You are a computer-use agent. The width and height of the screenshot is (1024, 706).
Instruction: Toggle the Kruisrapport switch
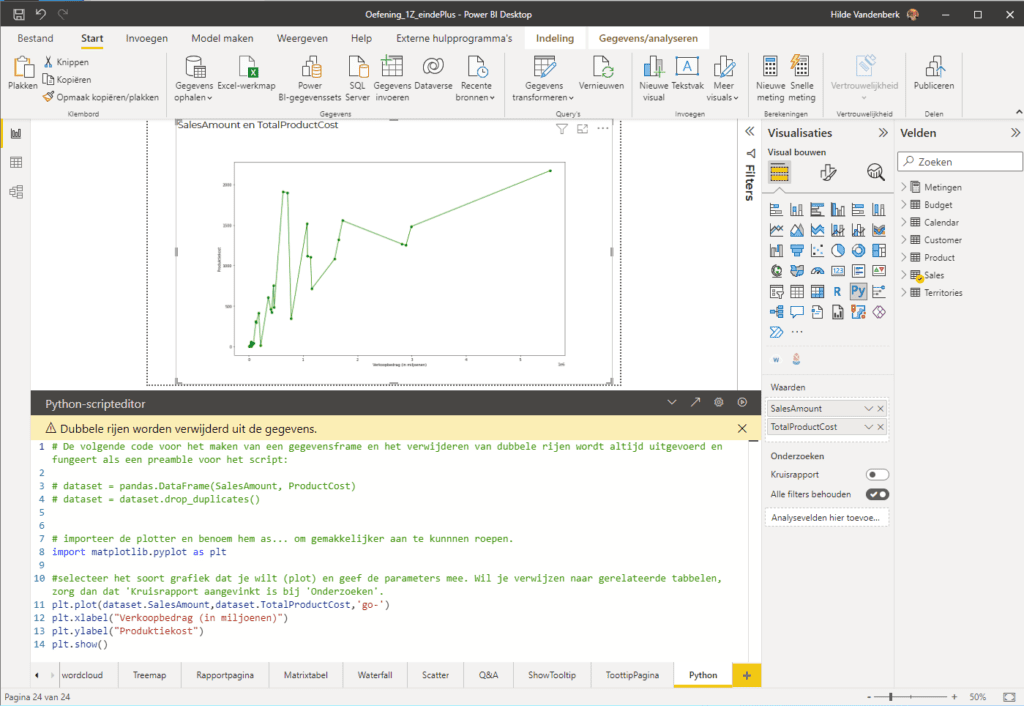click(x=877, y=475)
